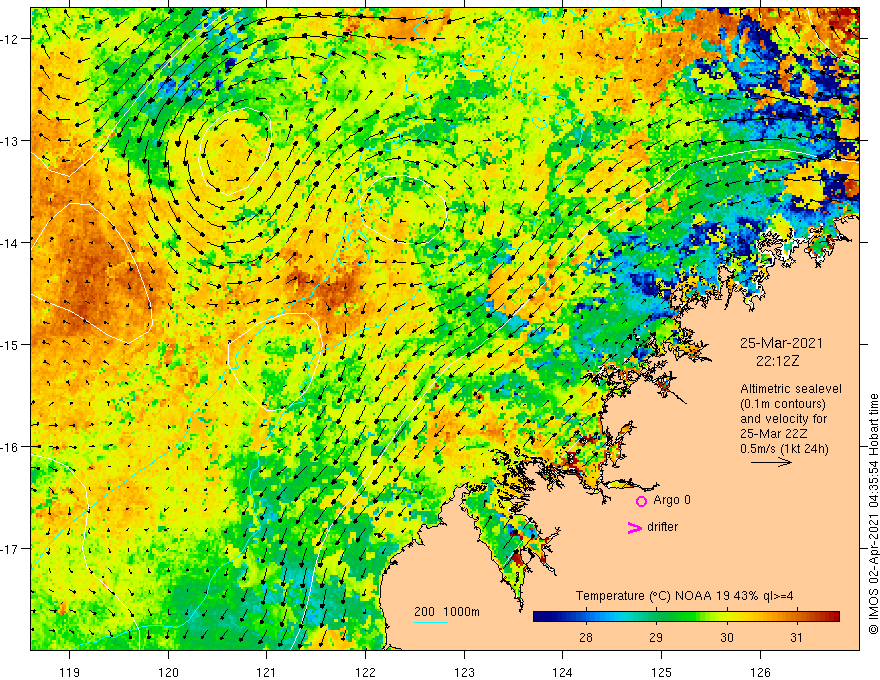880x680 pixels.
Task: Click the magenta Argo 0 circle marker
Action: (x=641, y=501)
